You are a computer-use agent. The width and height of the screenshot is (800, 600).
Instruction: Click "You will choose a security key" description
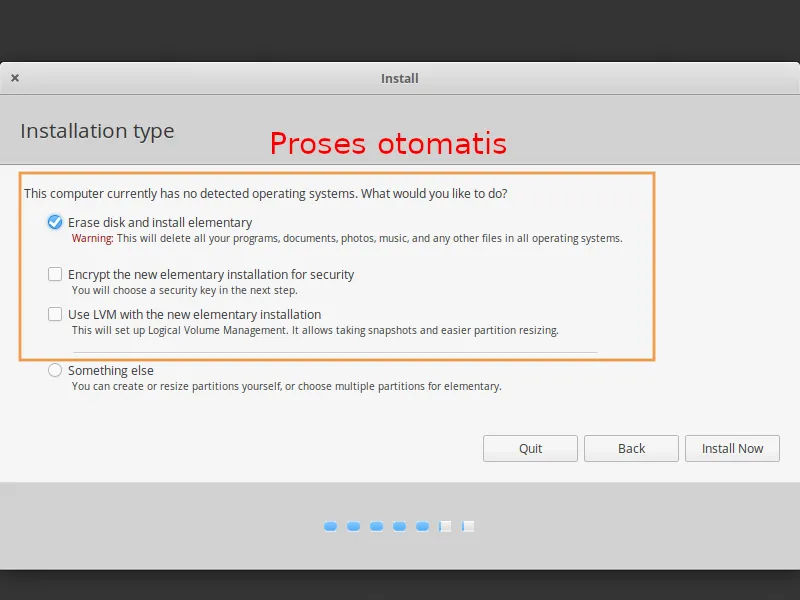pos(184,290)
